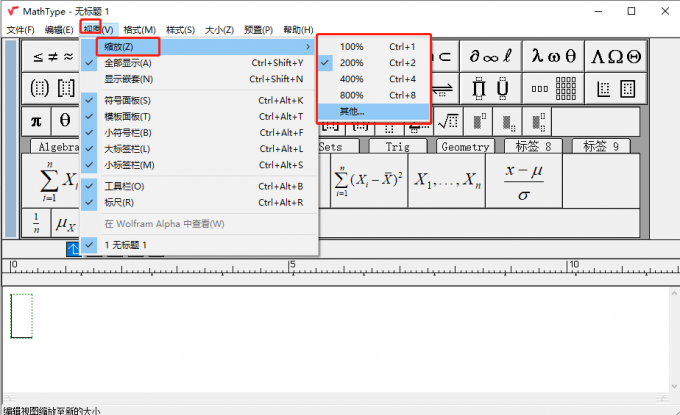This screenshot has height=415, width=680.
Task: Set zoom to 100%
Action: tap(374, 46)
